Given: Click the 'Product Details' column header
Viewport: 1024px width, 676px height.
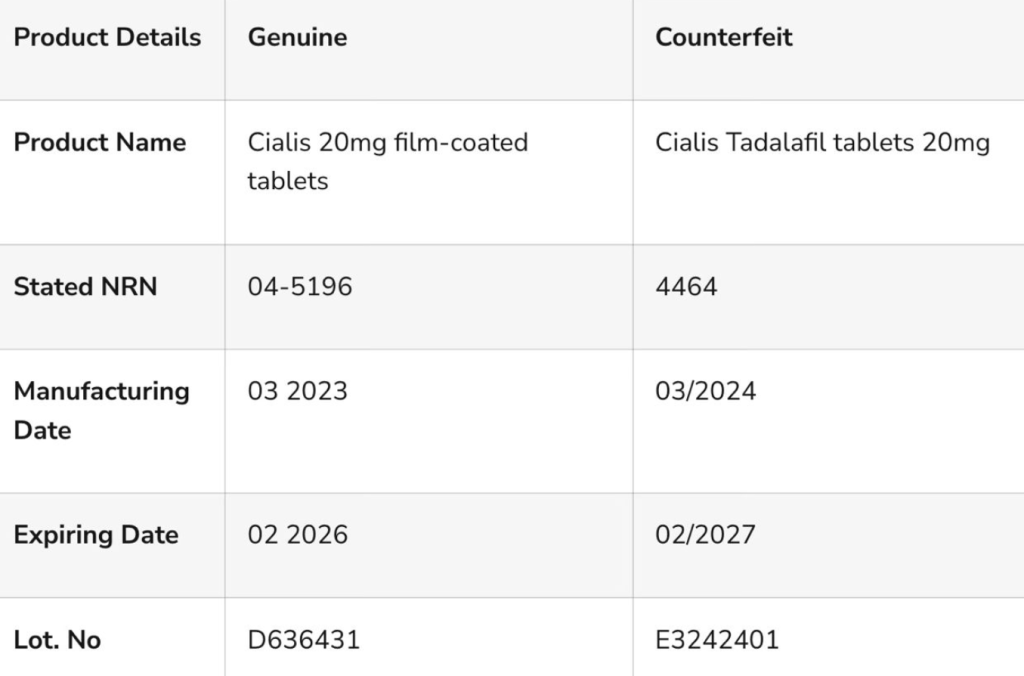Looking at the screenshot, I should [x=107, y=38].
